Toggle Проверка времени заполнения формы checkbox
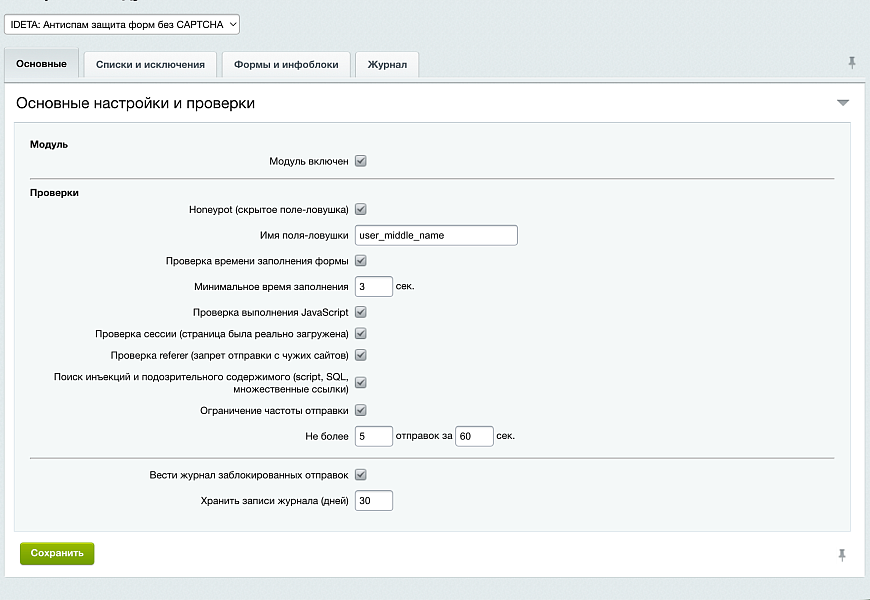Image resolution: width=870 pixels, height=600 pixels. pos(361,260)
